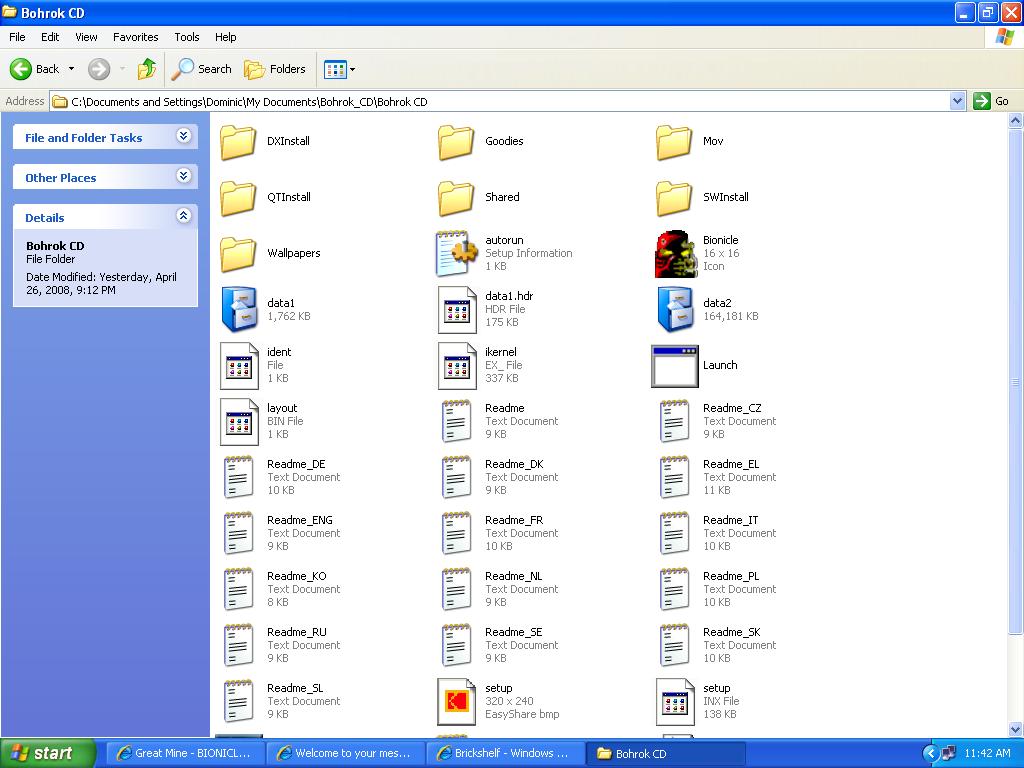The height and width of the screenshot is (768, 1024).
Task: Click the Folders toolbar button
Action: coord(276,69)
